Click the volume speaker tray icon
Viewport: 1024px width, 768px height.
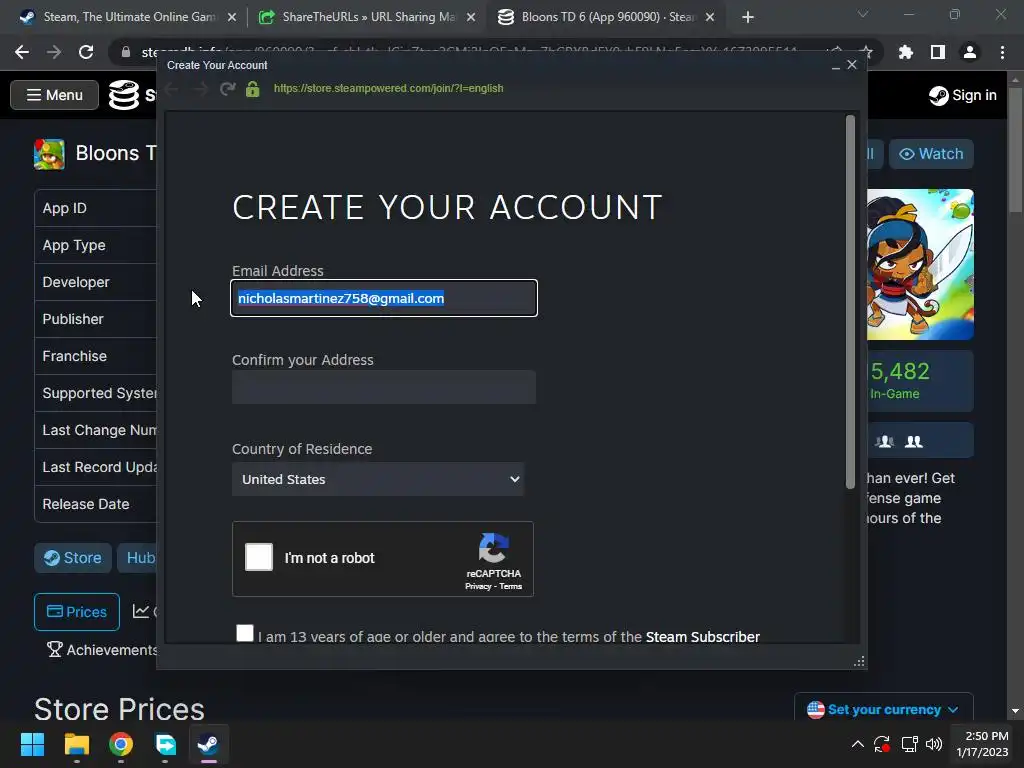coord(934,744)
